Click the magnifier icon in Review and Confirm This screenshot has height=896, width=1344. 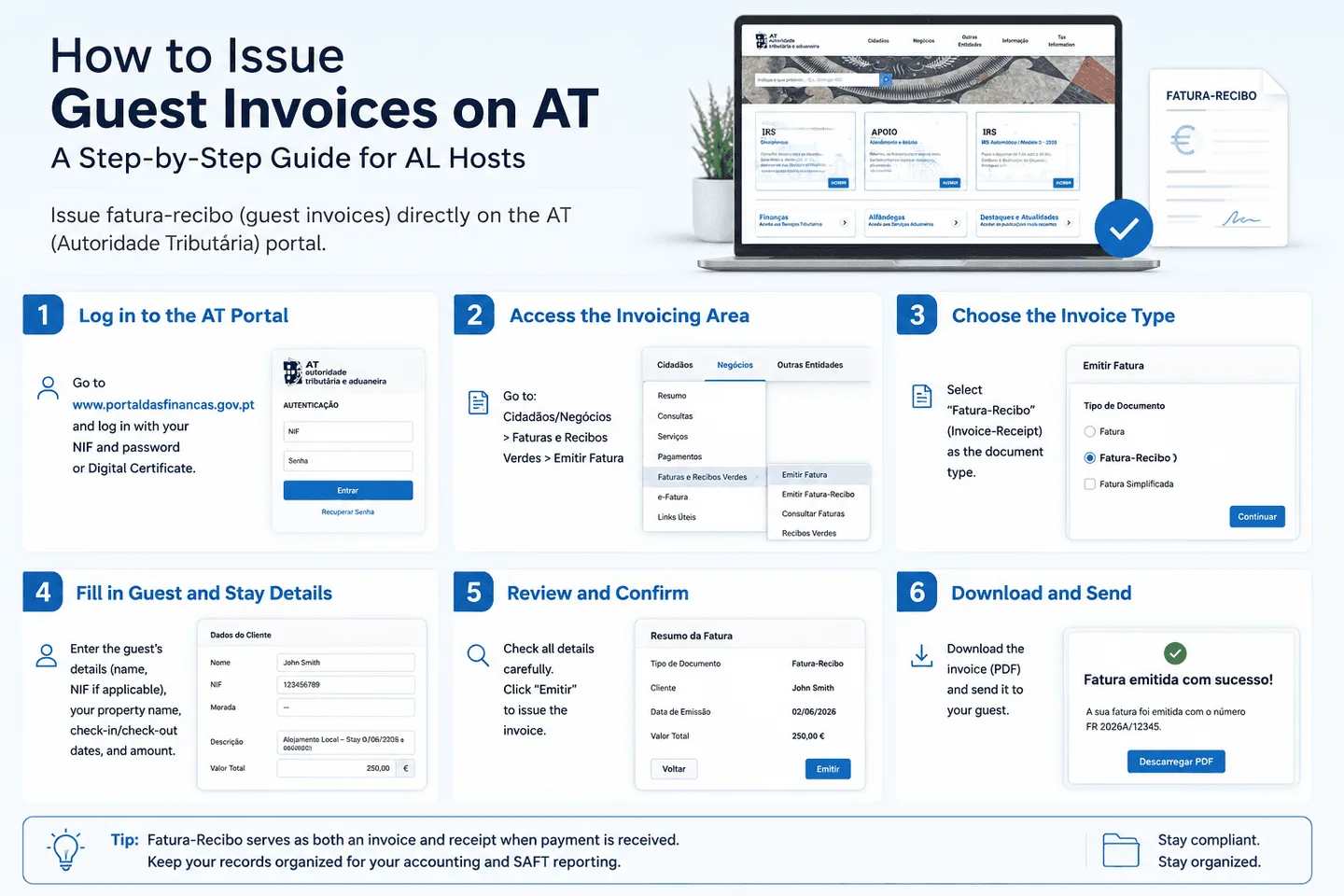click(478, 655)
